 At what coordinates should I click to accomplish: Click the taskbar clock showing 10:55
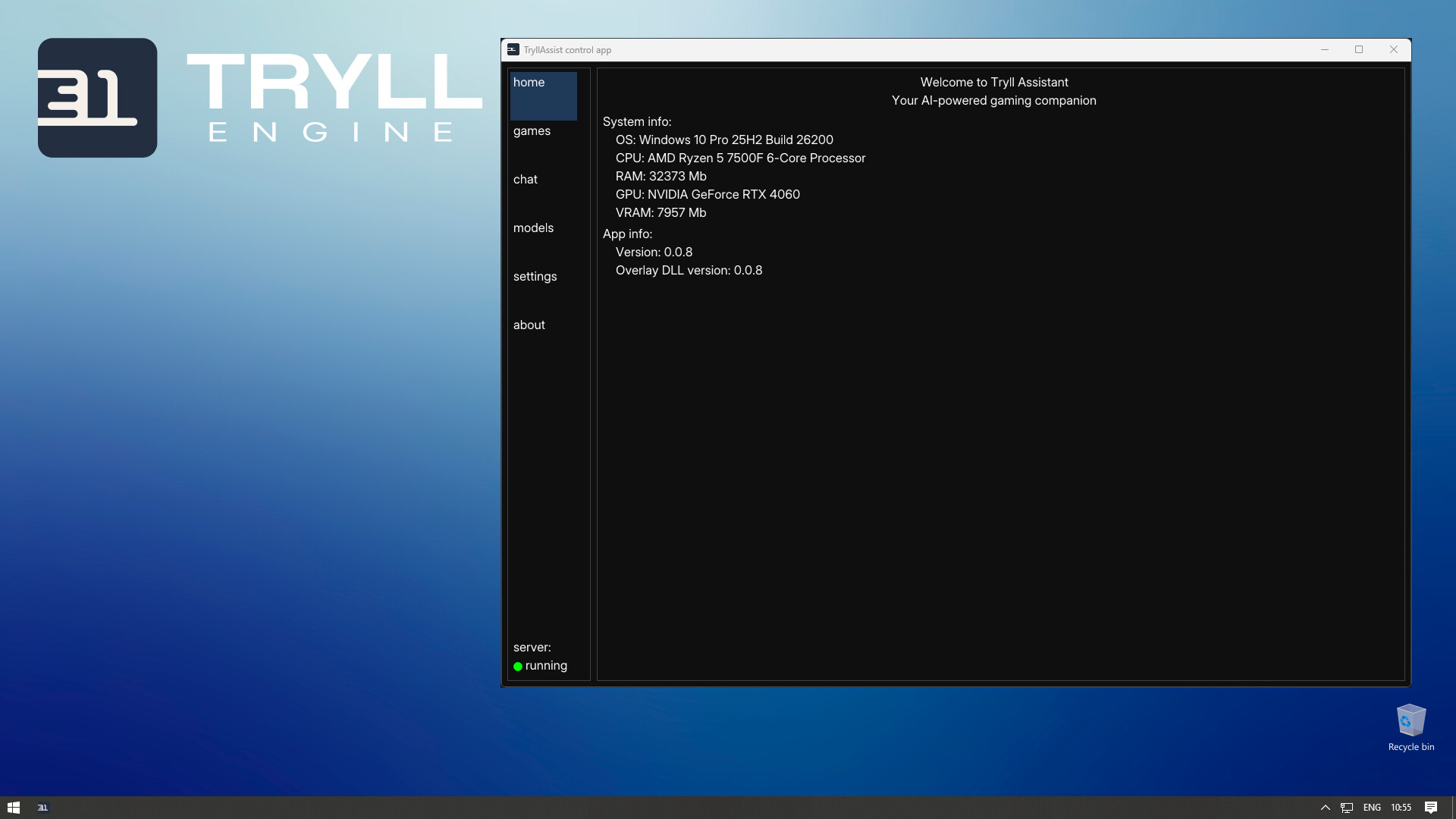pyautogui.click(x=1402, y=807)
